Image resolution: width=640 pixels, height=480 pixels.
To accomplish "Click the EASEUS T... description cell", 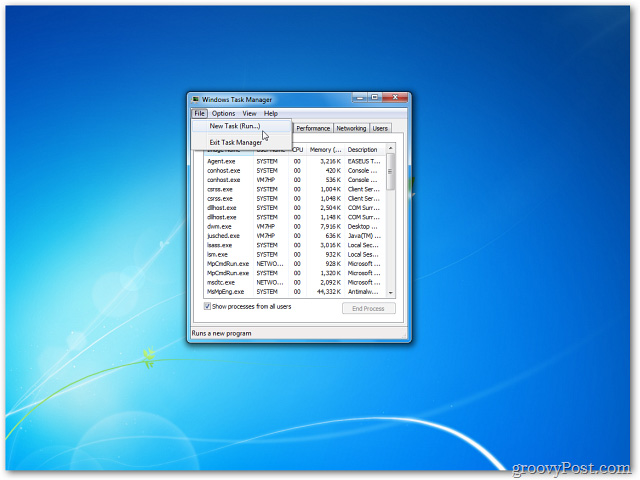I will pyautogui.click(x=364, y=161).
